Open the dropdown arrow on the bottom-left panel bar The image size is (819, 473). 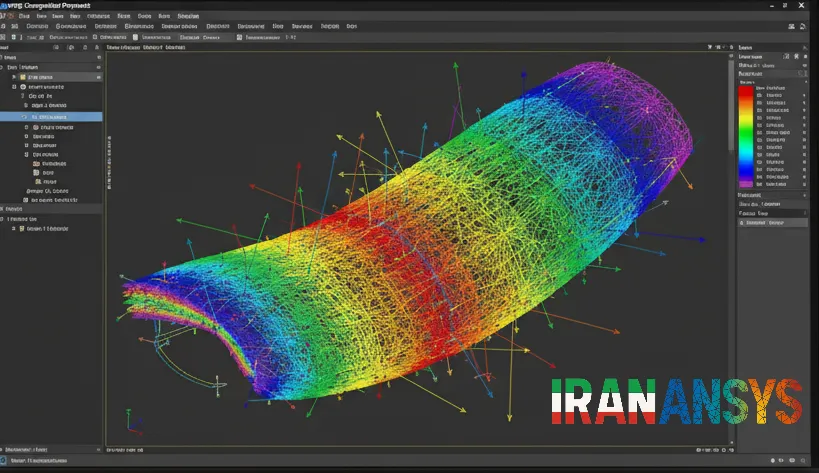pyautogui.click(x=98, y=450)
